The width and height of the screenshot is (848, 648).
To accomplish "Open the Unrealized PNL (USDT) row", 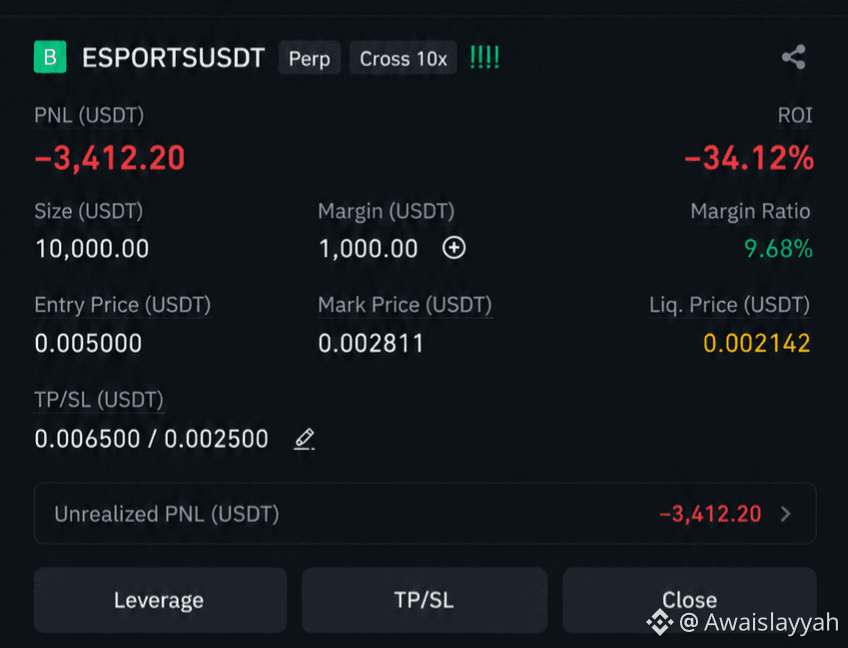I will click(425, 513).
